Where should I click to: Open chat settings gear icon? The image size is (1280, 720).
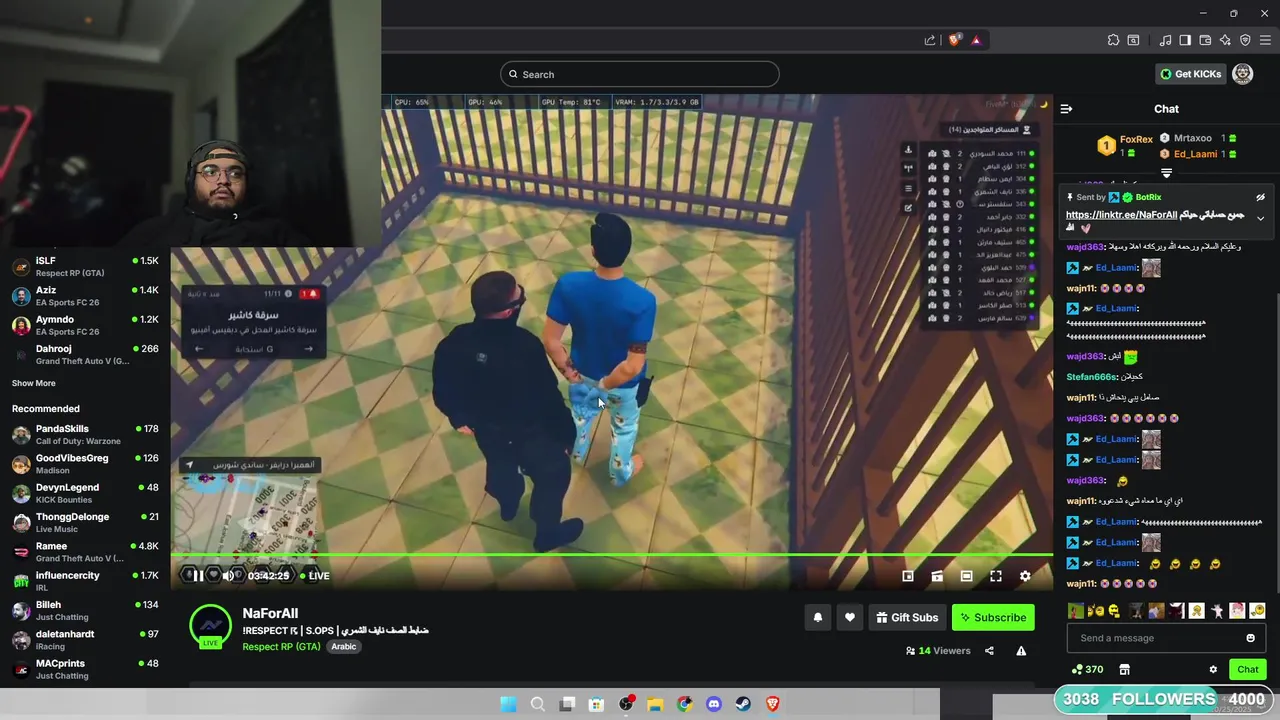coord(1213,670)
